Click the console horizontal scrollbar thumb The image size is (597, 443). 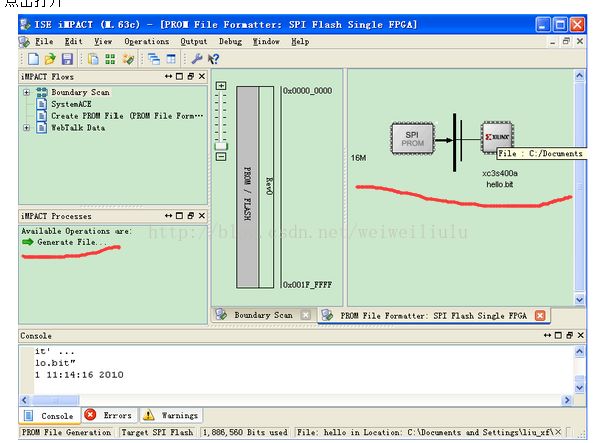point(56,400)
